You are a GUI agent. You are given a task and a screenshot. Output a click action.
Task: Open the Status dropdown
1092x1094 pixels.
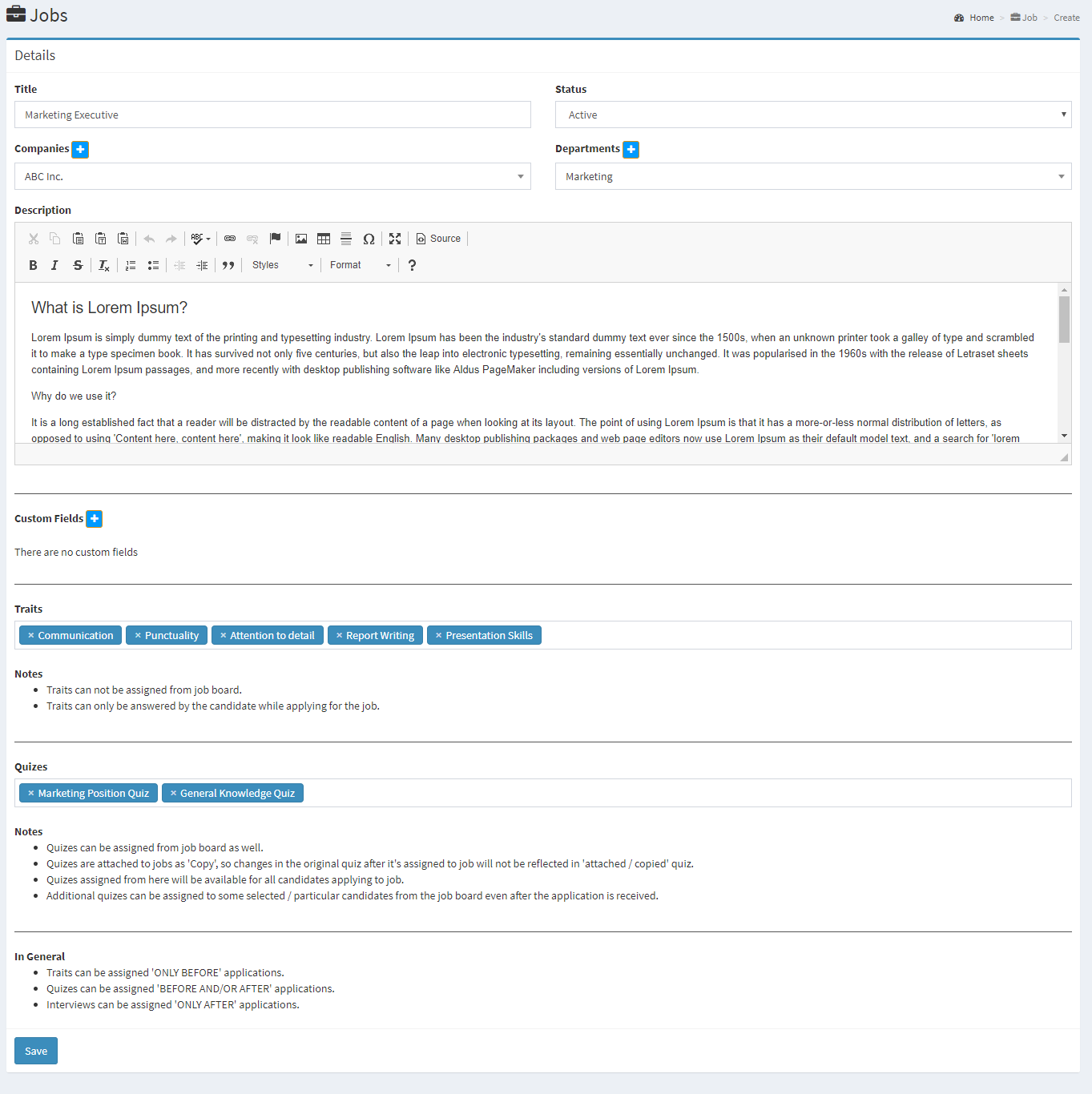tap(813, 115)
